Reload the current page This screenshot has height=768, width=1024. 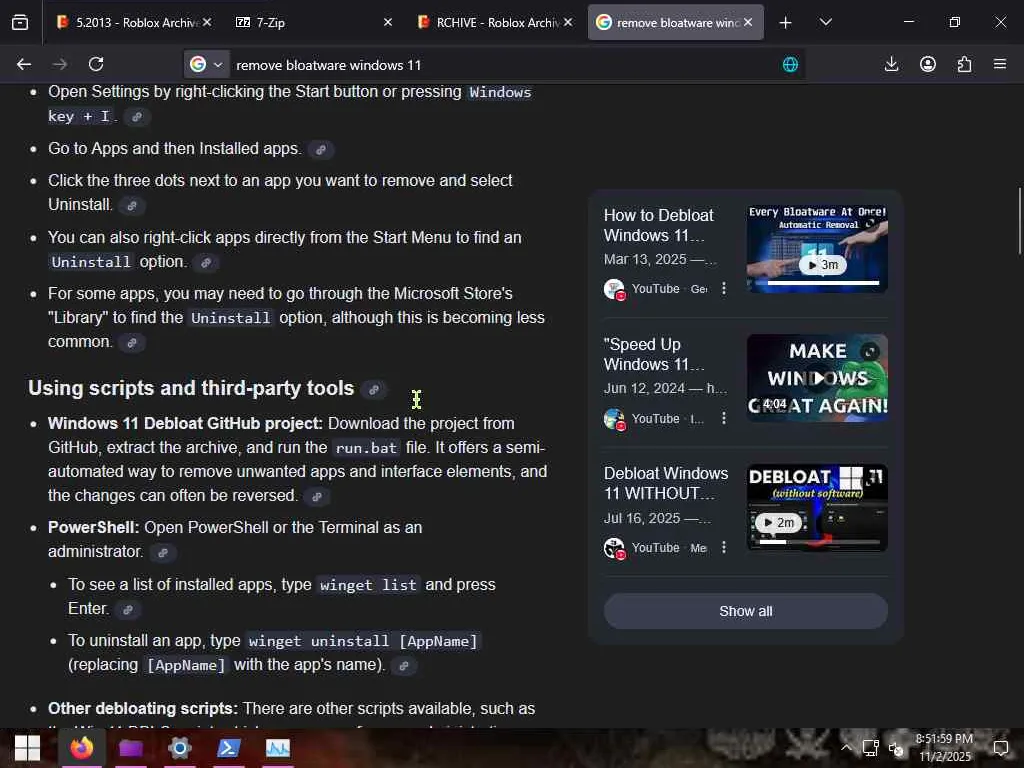(96, 64)
